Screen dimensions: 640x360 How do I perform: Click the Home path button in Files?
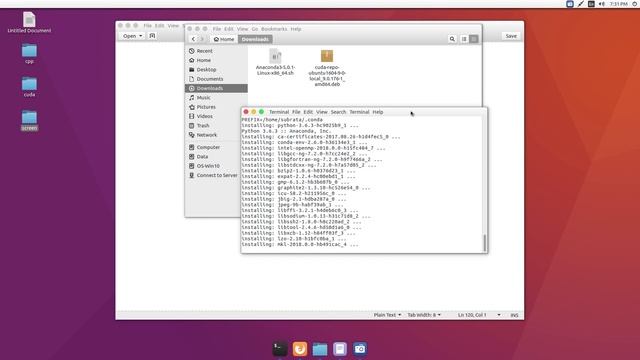[224, 39]
